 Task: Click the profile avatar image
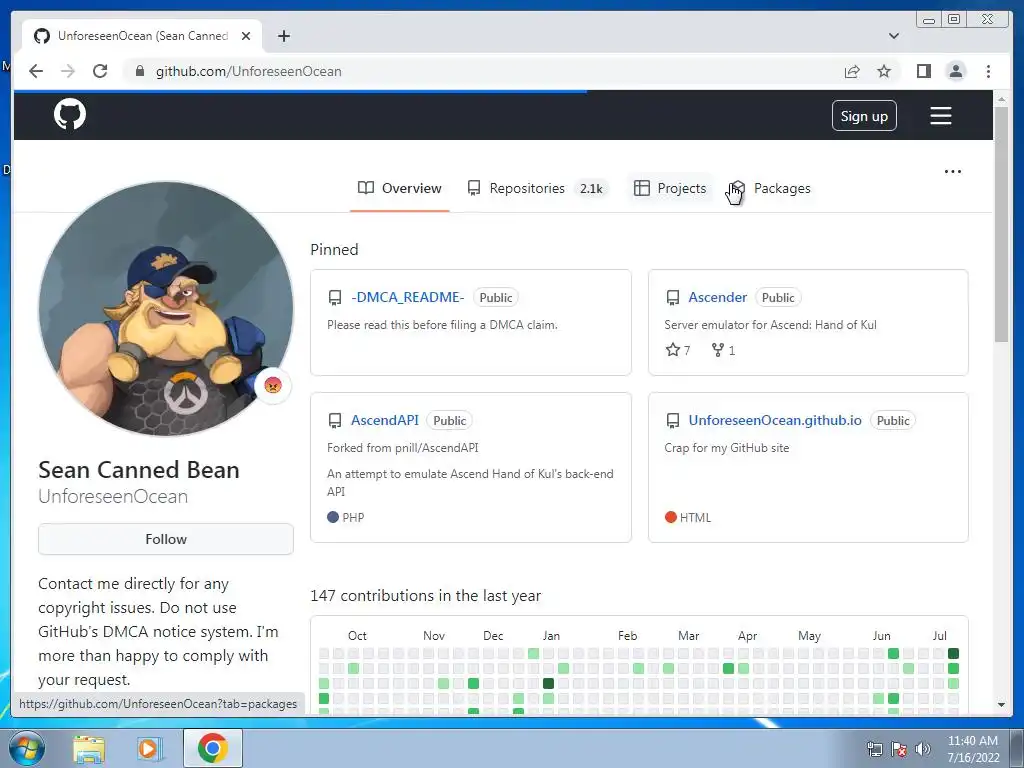[166, 308]
